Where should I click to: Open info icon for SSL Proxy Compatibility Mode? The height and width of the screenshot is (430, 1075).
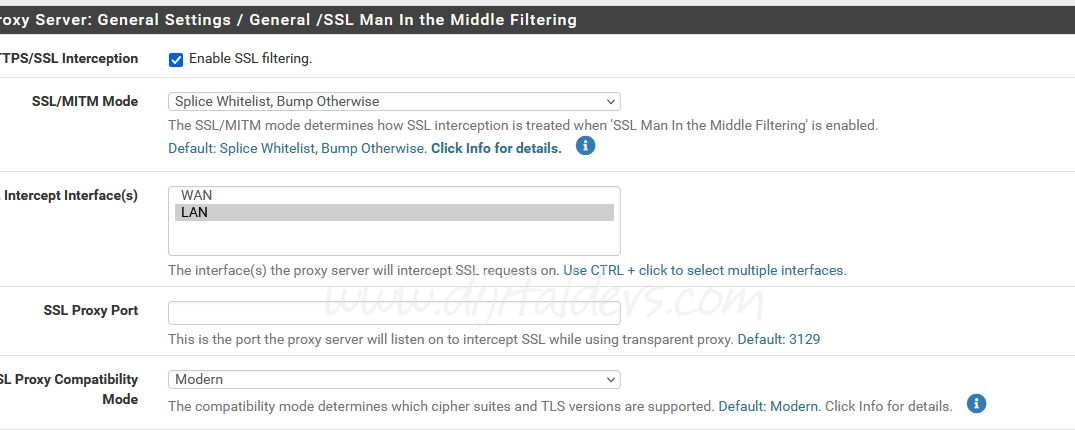click(x=977, y=404)
